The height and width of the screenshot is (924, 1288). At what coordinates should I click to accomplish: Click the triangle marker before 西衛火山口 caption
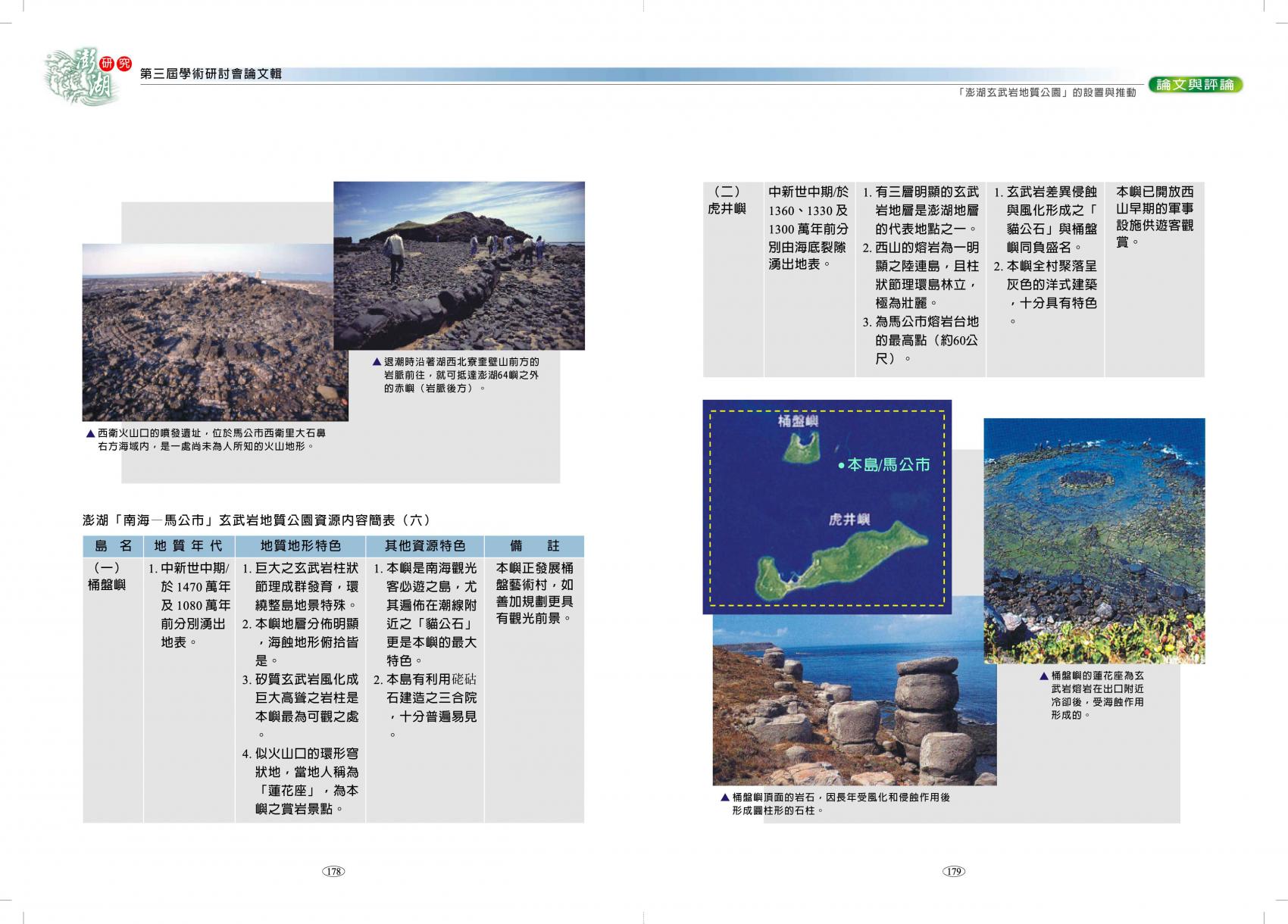coord(90,434)
